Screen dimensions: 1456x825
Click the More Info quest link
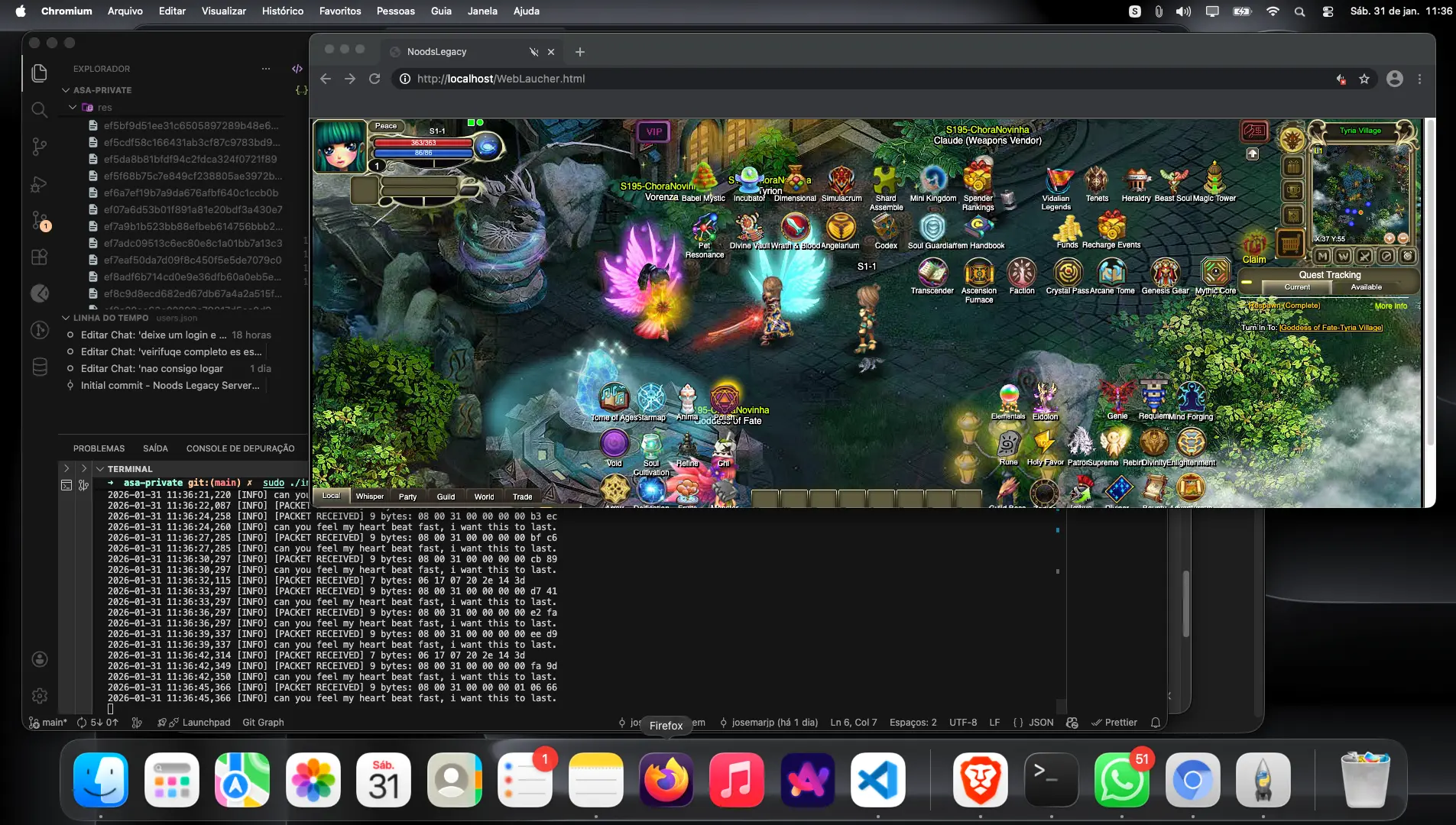point(1390,306)
